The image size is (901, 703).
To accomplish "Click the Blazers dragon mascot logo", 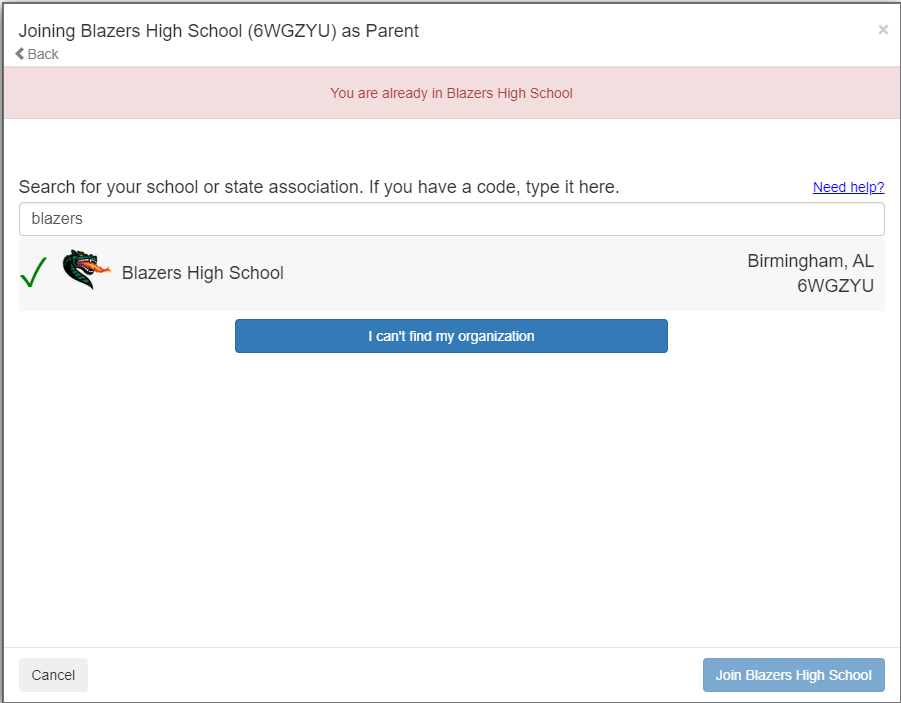I will [86, 271].
